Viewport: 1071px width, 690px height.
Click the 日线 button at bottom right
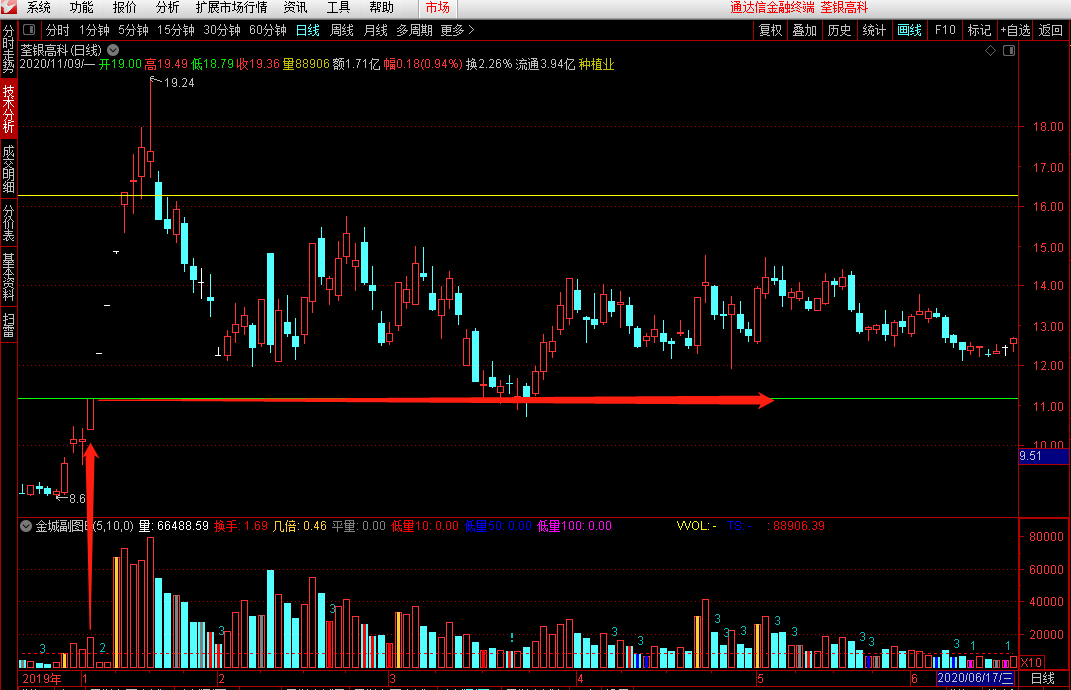pyautogui.click(x=1043, y=678)
